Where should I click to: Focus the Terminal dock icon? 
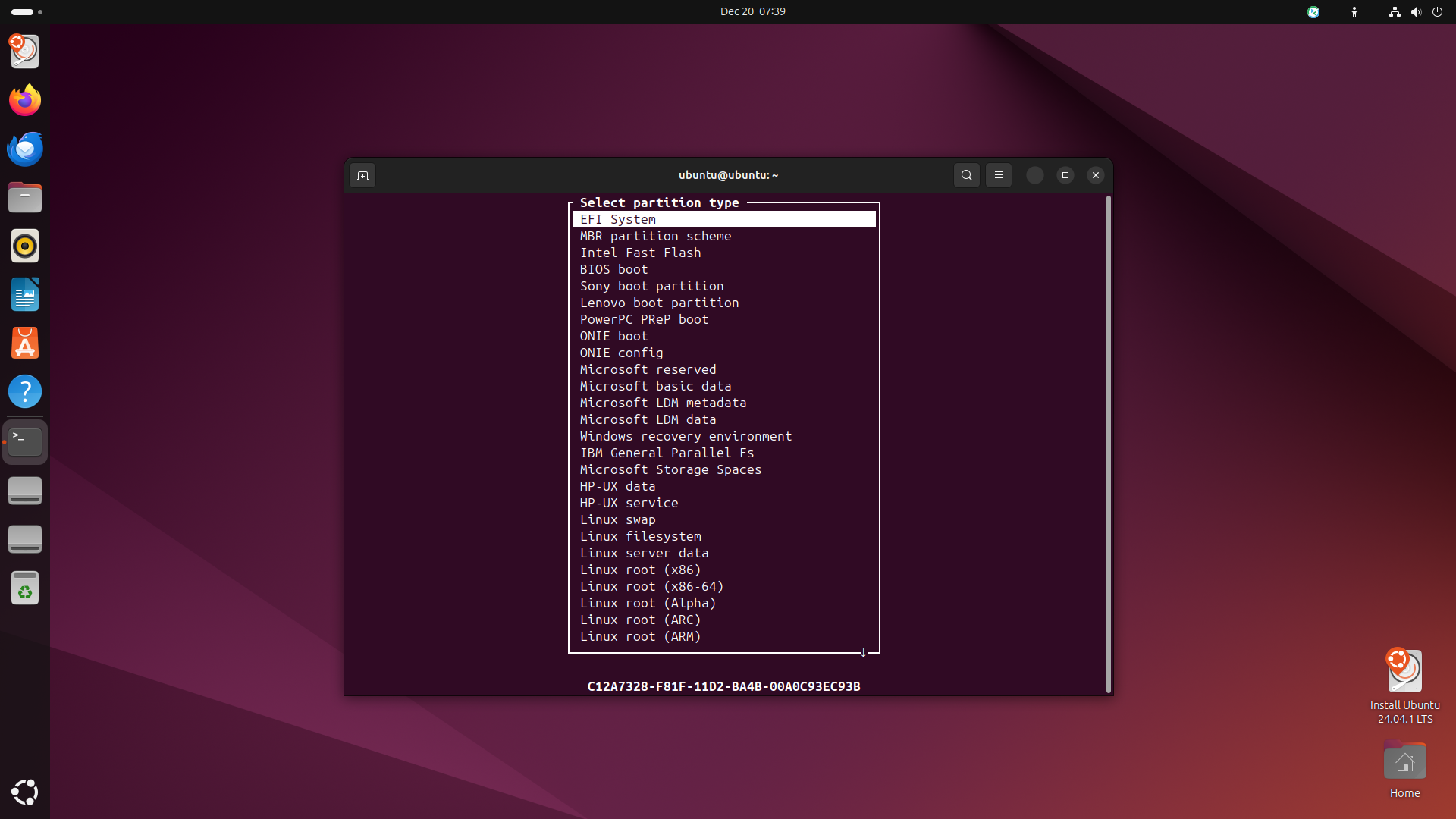click(x=25, y=441)
